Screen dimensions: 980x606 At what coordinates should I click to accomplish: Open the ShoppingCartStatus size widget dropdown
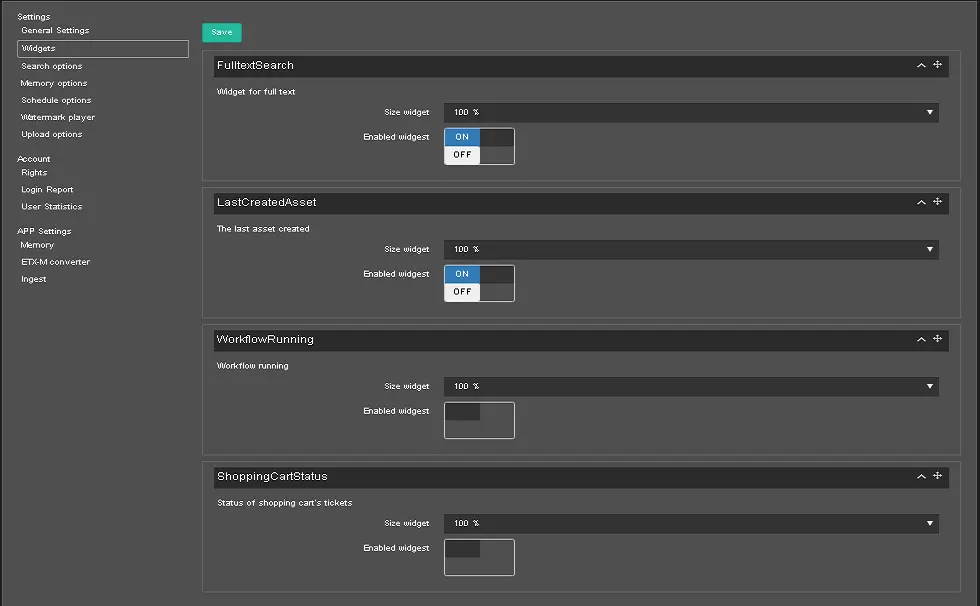(691, 523)
